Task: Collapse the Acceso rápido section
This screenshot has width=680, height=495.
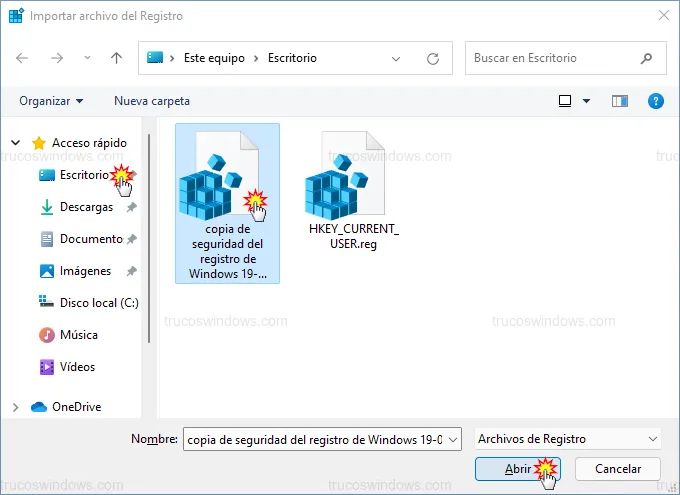Action: click(15, 143)
